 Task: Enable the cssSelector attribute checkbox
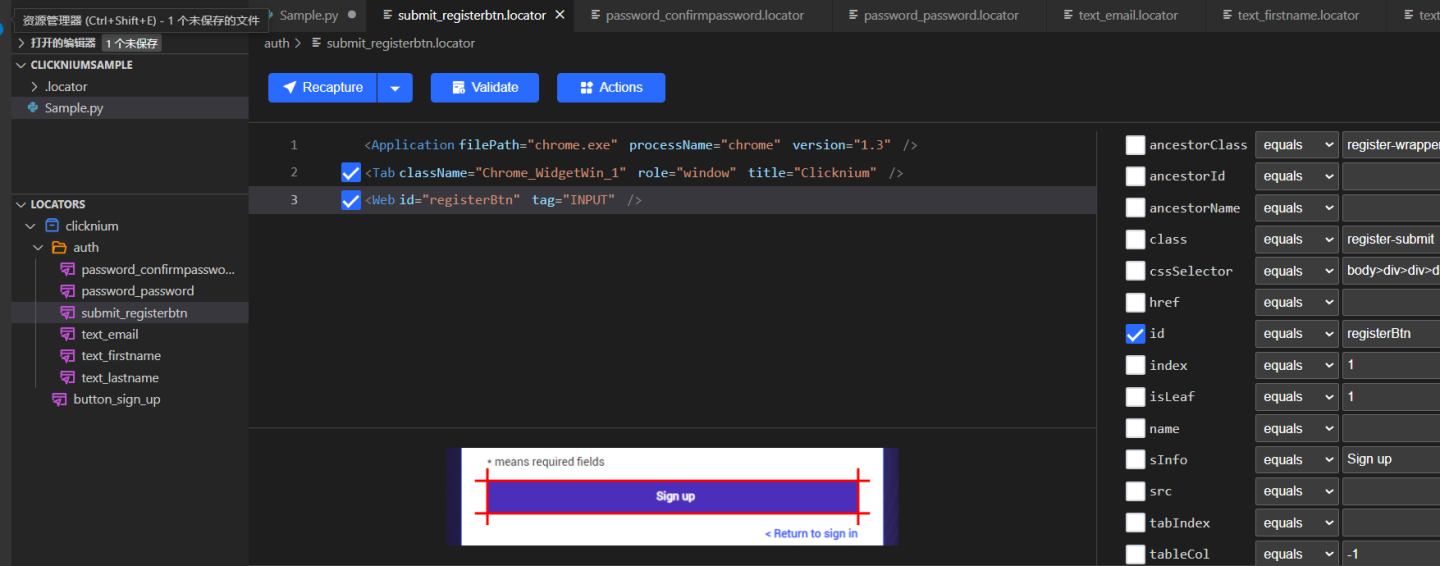[1135, 271]
